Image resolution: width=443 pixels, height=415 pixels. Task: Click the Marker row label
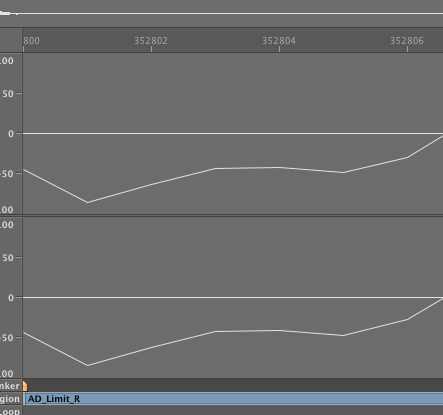pos(10,386)
